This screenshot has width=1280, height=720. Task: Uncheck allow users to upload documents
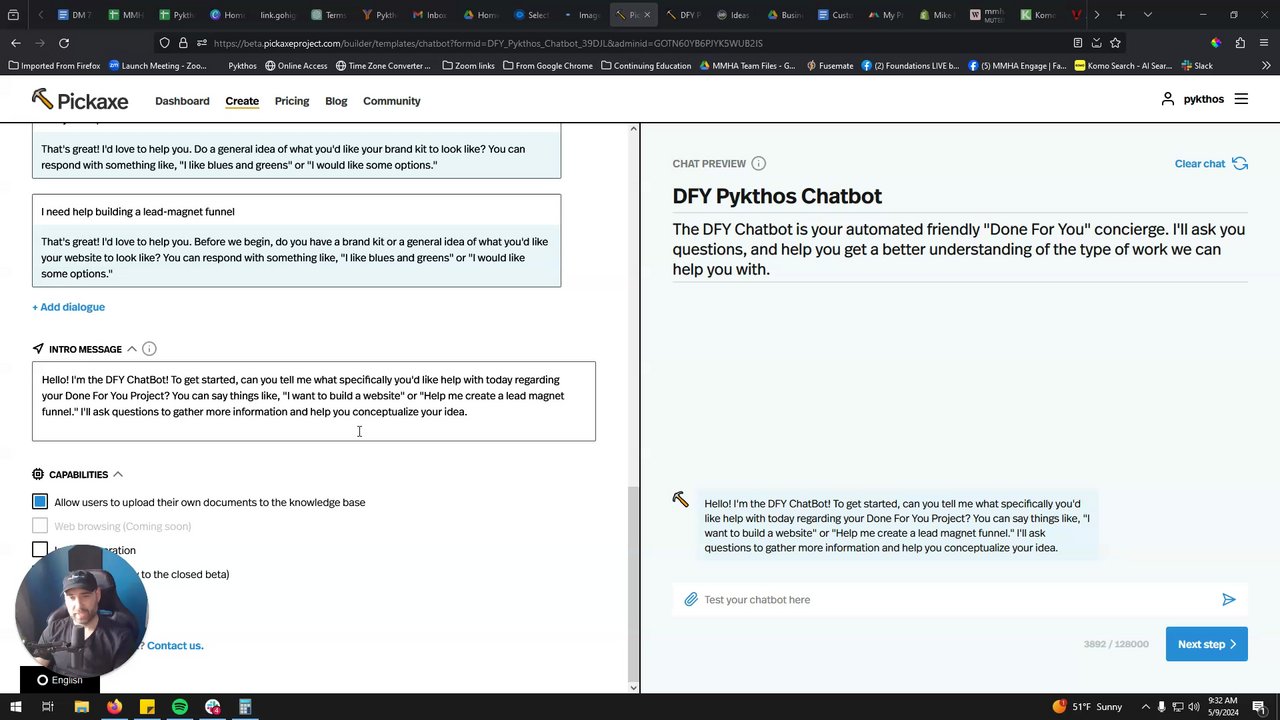(x=40, y=502)
